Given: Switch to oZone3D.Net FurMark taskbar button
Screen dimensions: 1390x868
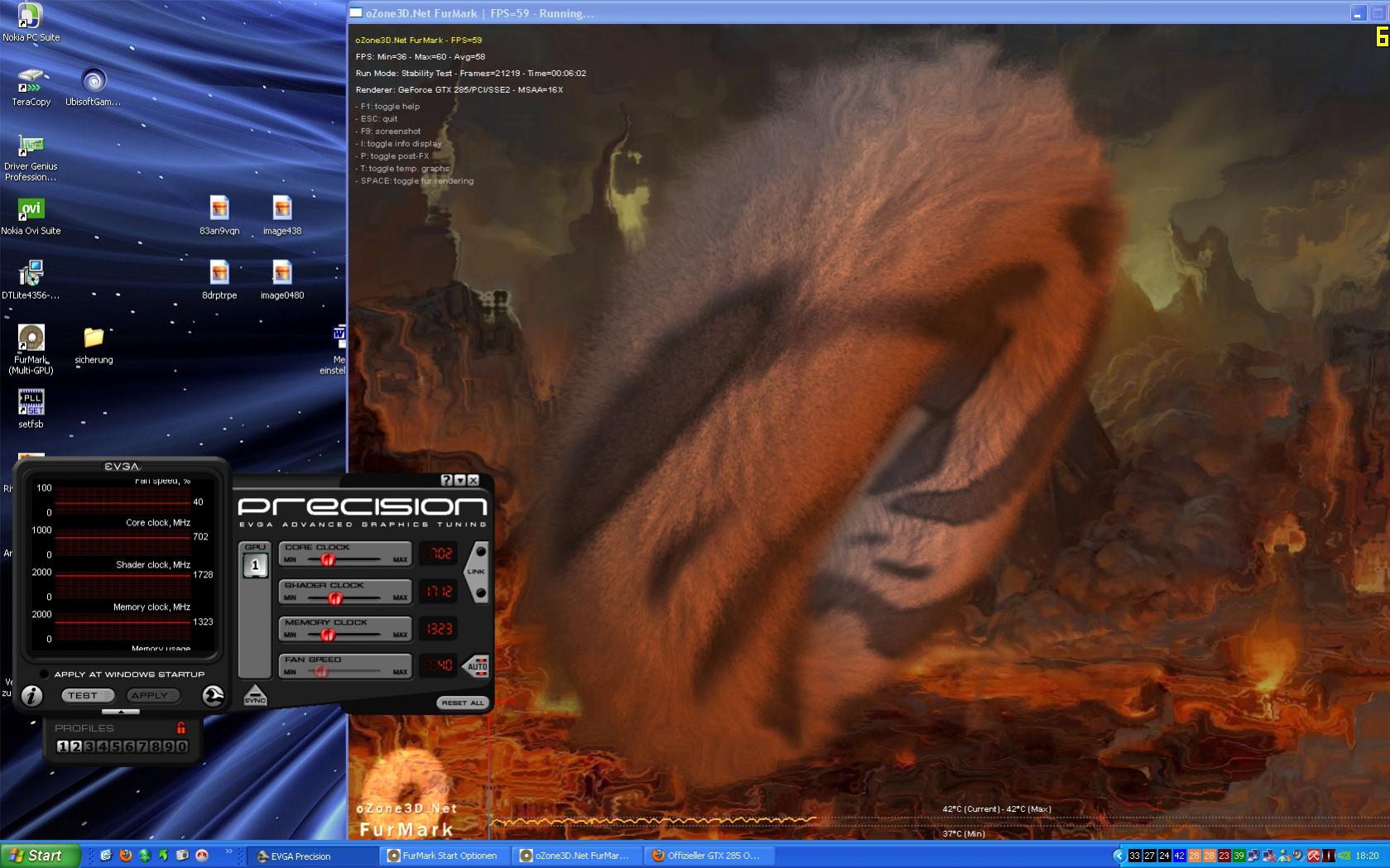Looking at the screenshot, I should [x=577, y=856].
